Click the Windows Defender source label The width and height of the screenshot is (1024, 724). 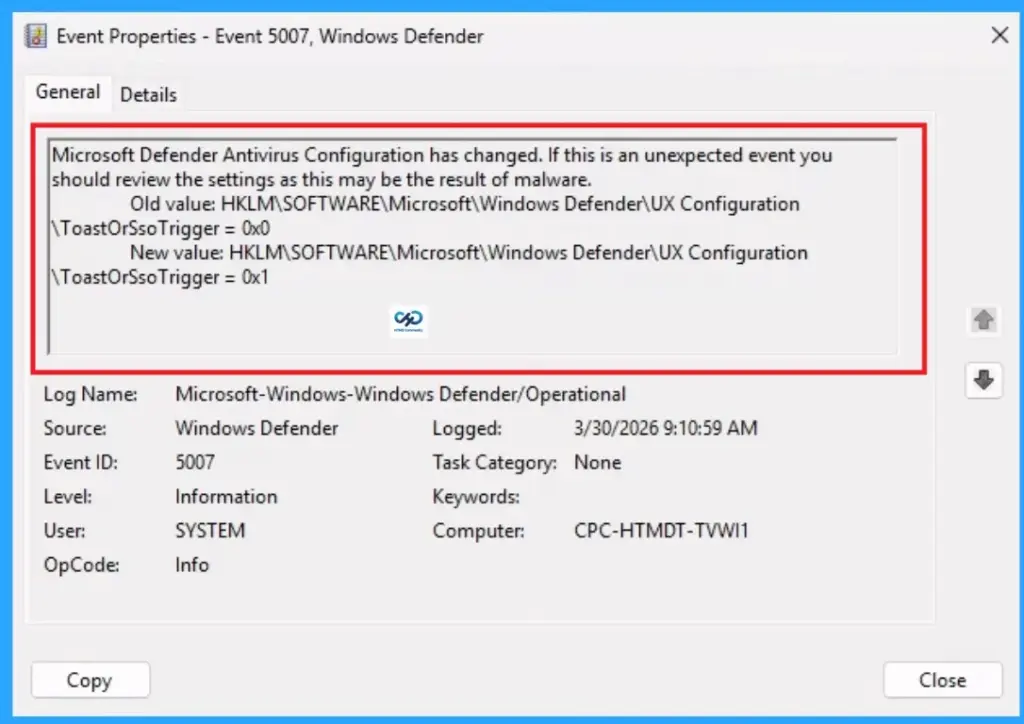pos(255,428)
